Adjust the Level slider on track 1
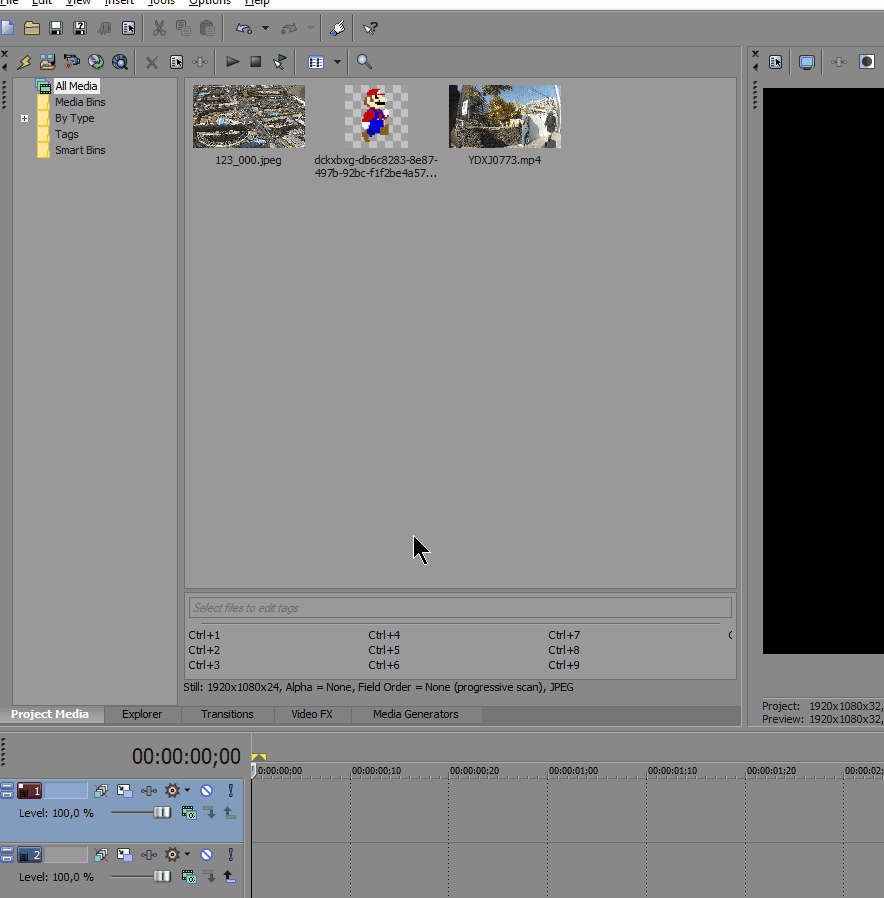The width and height of the screenshot is (884, 898). [x=163, y=812]
